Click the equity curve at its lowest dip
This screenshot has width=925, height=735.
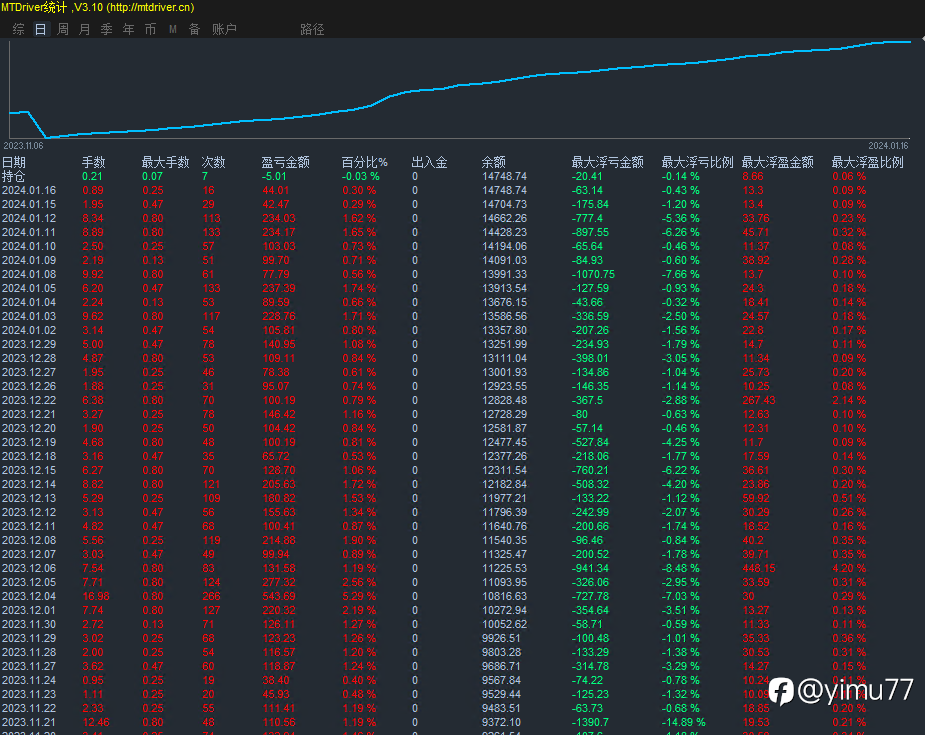coord(45,137)
